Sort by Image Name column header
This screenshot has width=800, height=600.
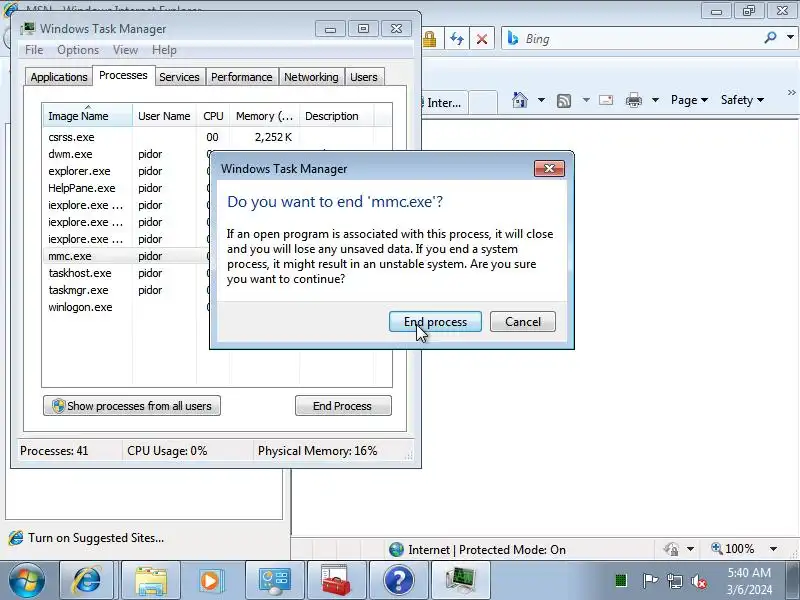point(87,116)
